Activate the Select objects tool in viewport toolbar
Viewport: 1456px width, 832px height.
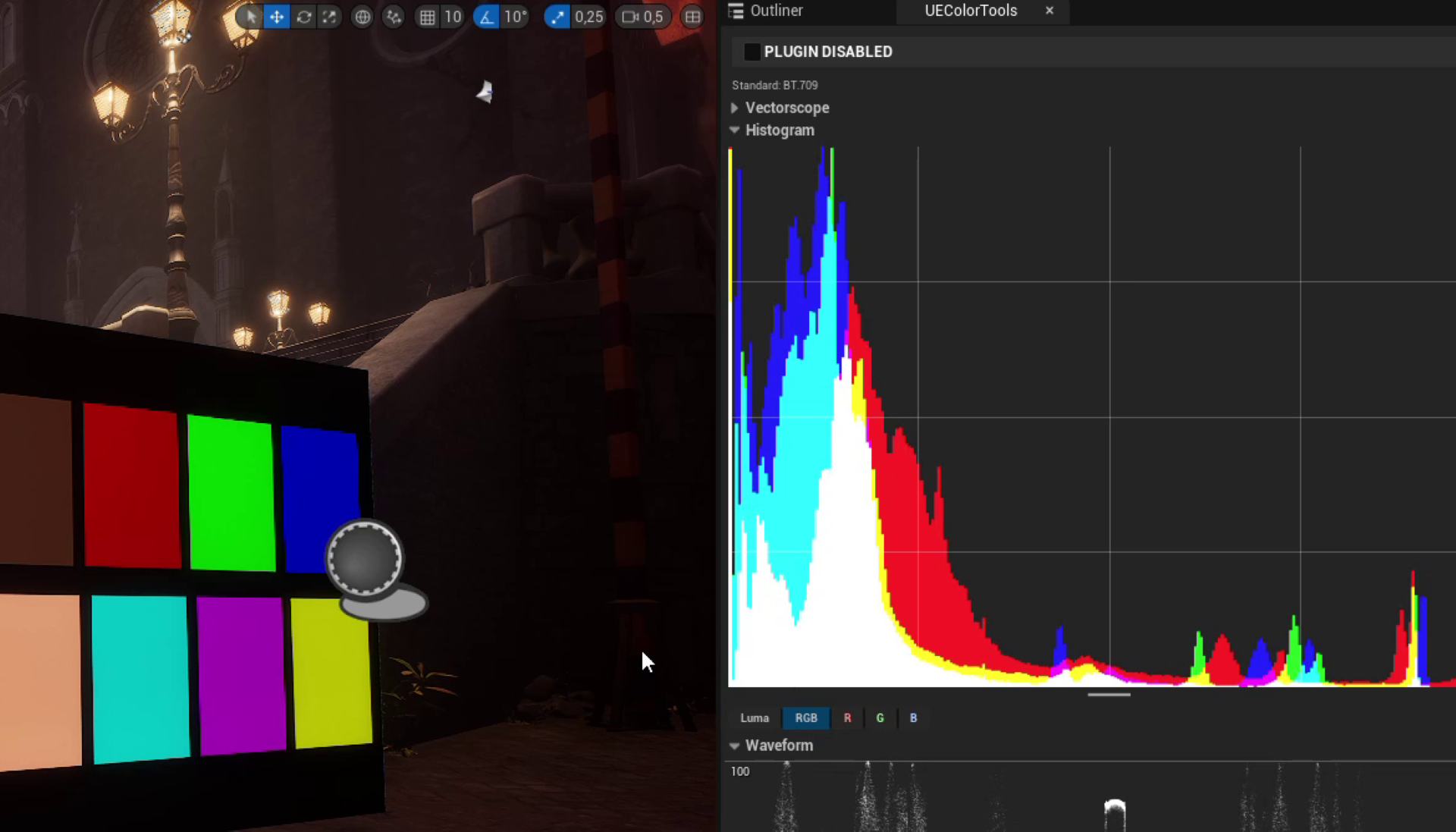coord(250,17)
